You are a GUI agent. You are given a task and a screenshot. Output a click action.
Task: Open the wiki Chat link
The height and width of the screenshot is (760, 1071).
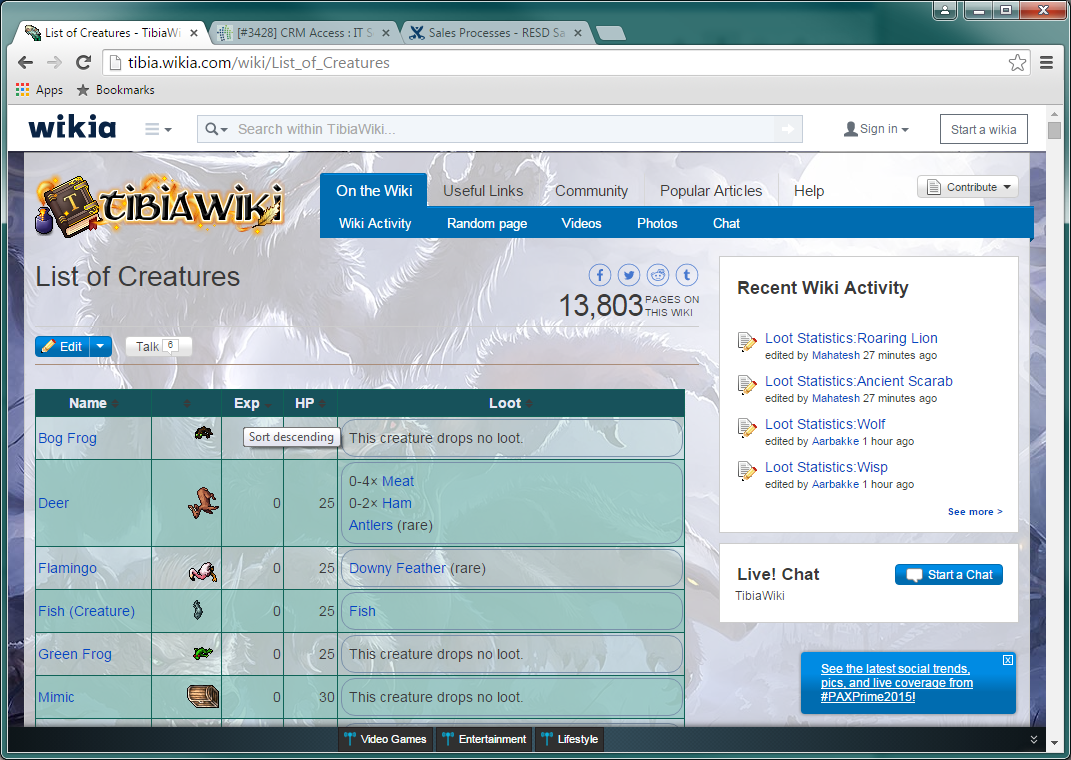pos(726,223)
